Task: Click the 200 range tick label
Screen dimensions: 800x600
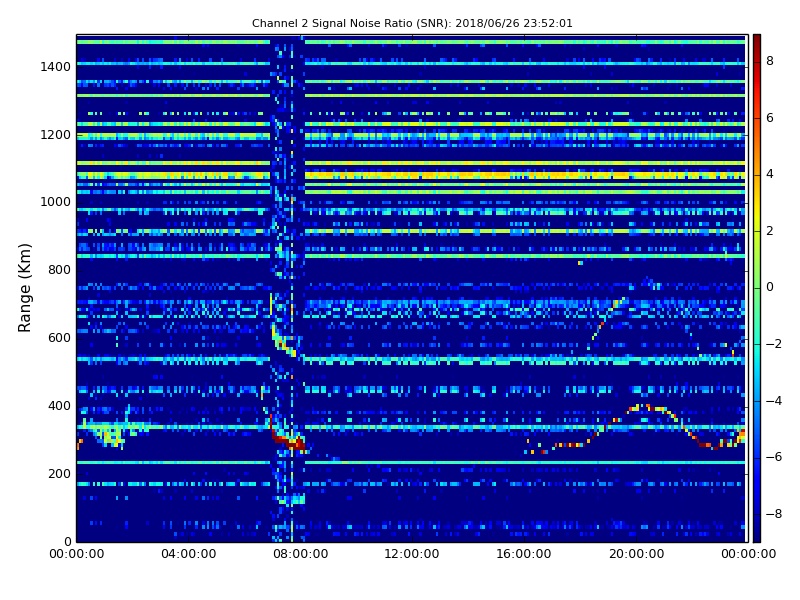Action: click(x=59, y=473)
